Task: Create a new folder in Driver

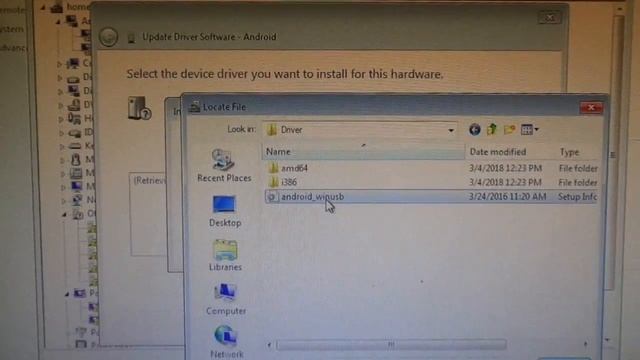Action: click(509, 130)
